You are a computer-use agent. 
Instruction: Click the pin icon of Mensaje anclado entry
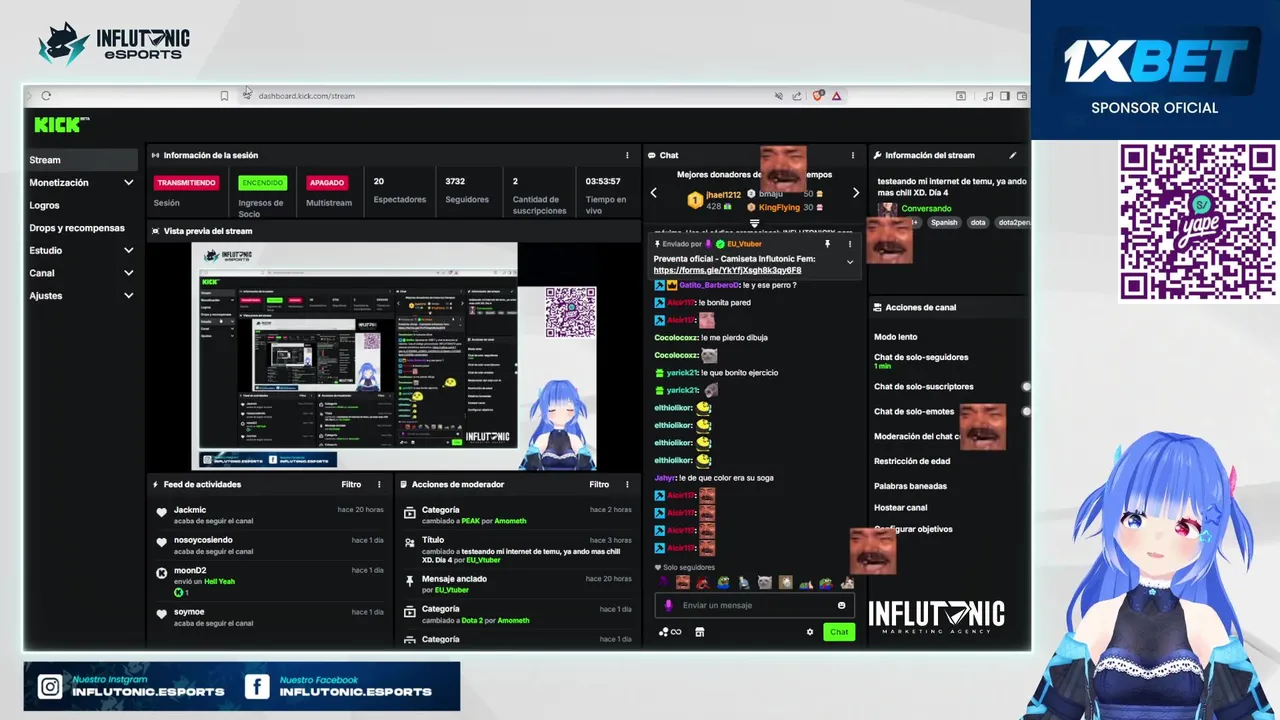pyautogui.click(x=410, y=581)
